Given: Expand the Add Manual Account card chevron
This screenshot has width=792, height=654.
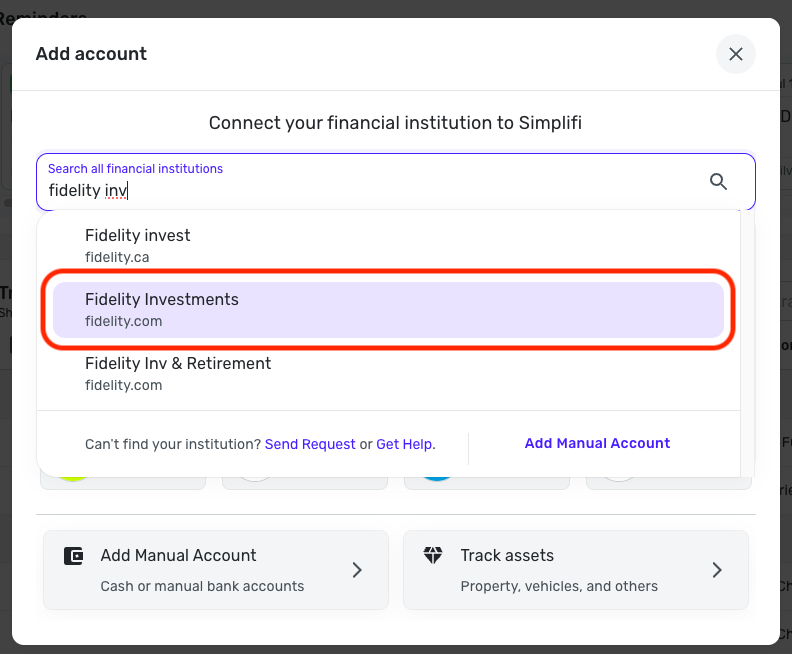Looking at the screenshot, I should [x=357, y=570].
